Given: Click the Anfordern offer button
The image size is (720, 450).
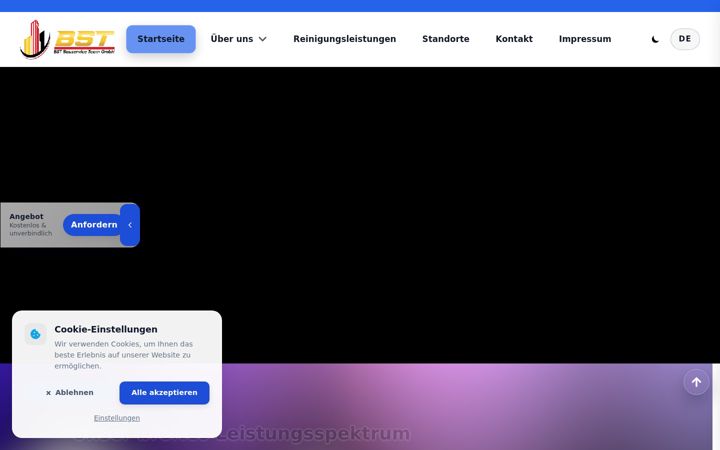Looking at the screenshot, I should (93, 225).
